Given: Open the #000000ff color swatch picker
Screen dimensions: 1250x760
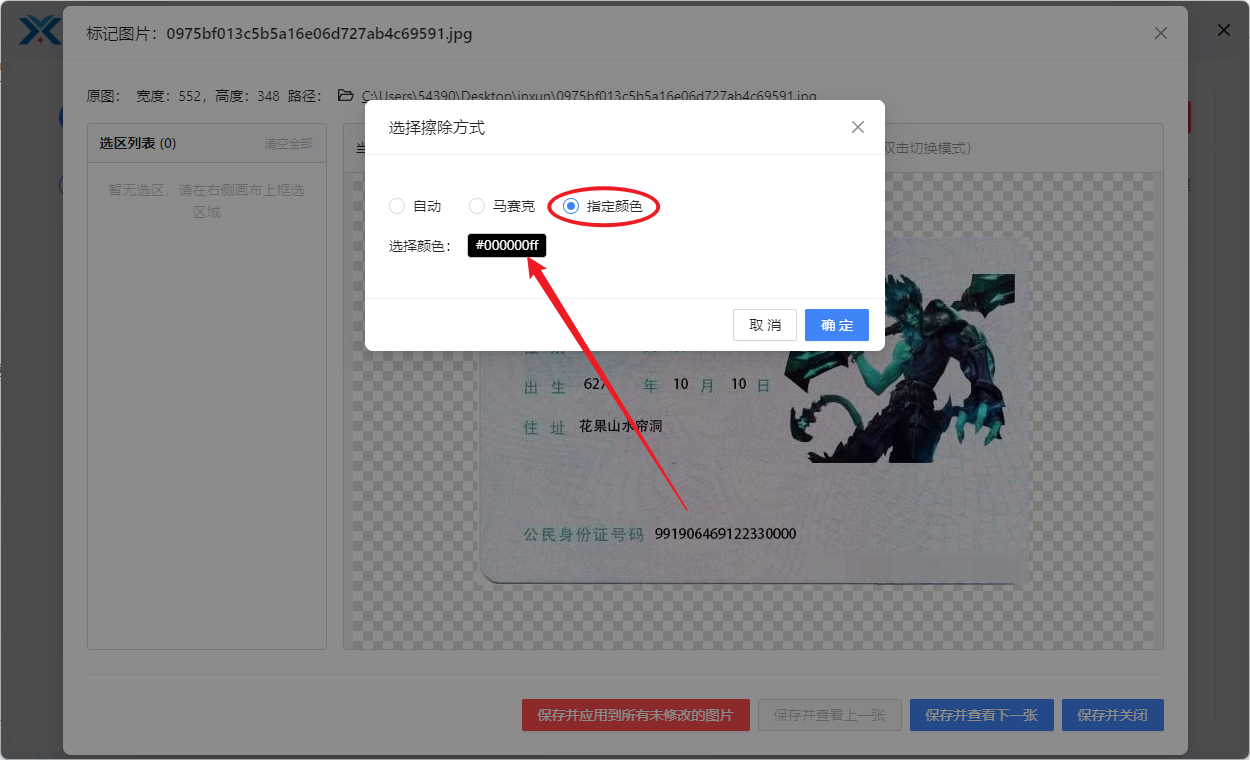Looking at the screenshot, I should pos(506,245).
